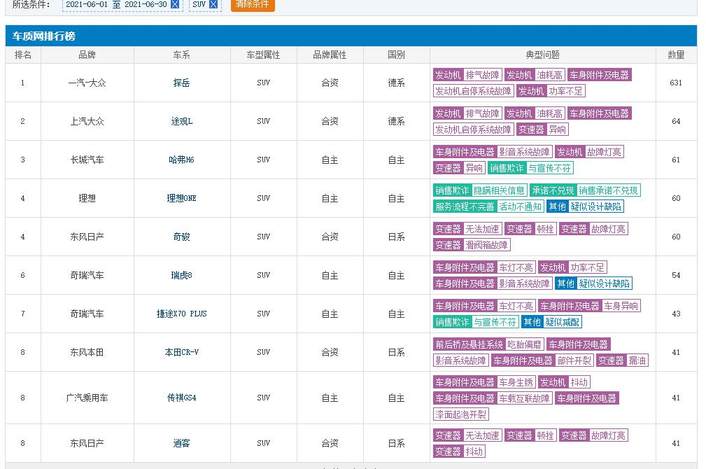Select 销售承诺不兑现 tag in 理想ONE row

pos(608,190)
